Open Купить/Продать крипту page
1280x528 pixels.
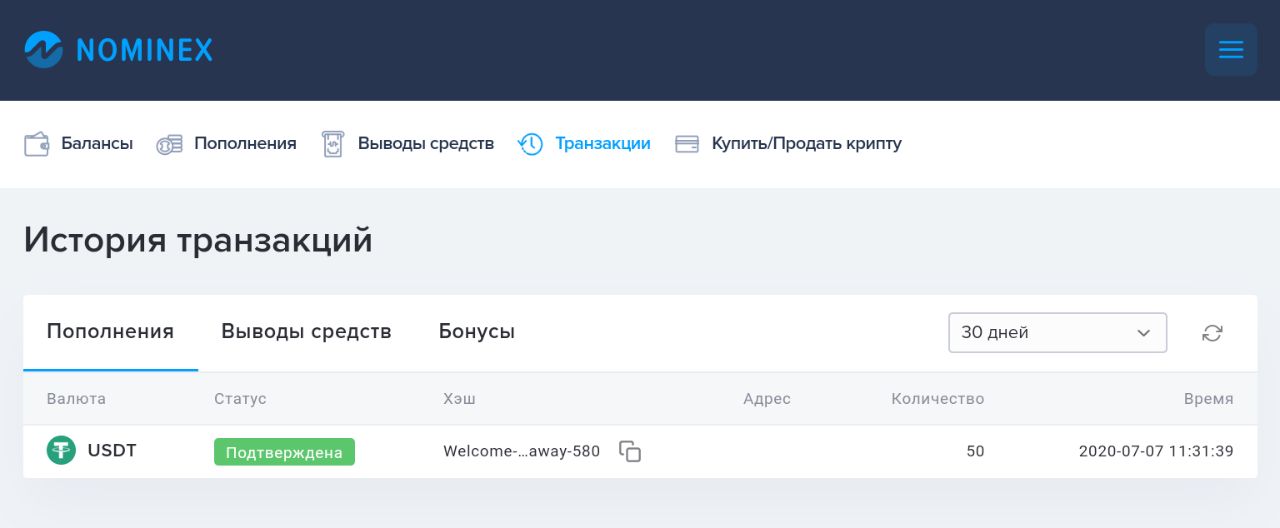tap(807, 144)
